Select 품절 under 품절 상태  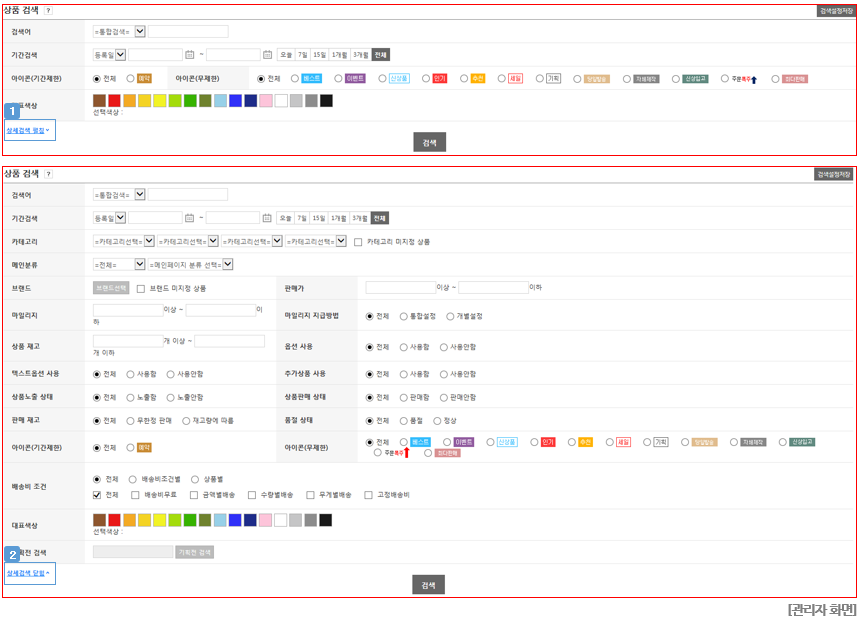click(404, 421)
